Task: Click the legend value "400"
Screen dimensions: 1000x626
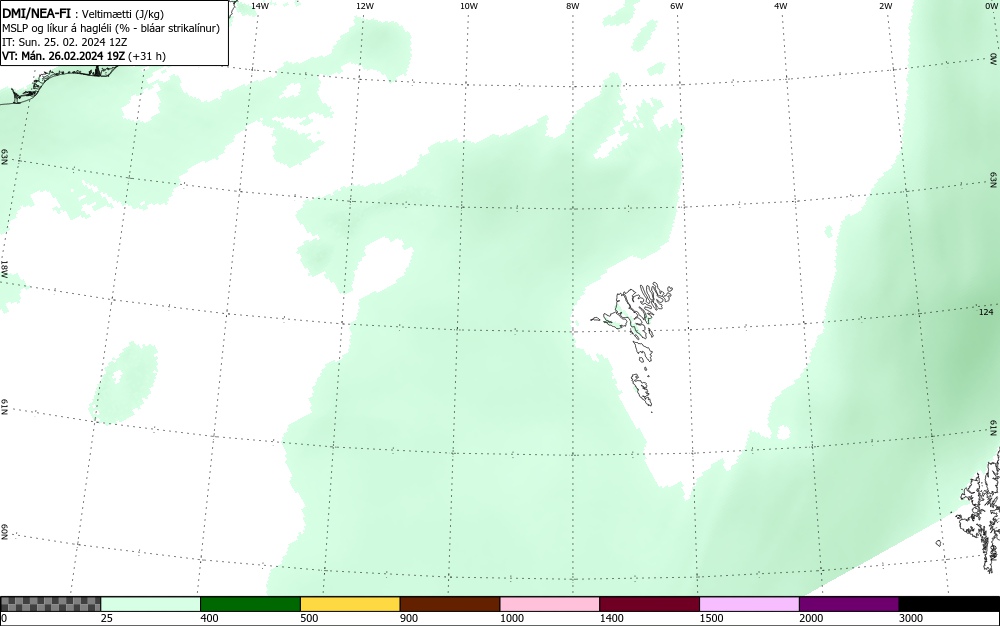Action: [x=209, y=618]
